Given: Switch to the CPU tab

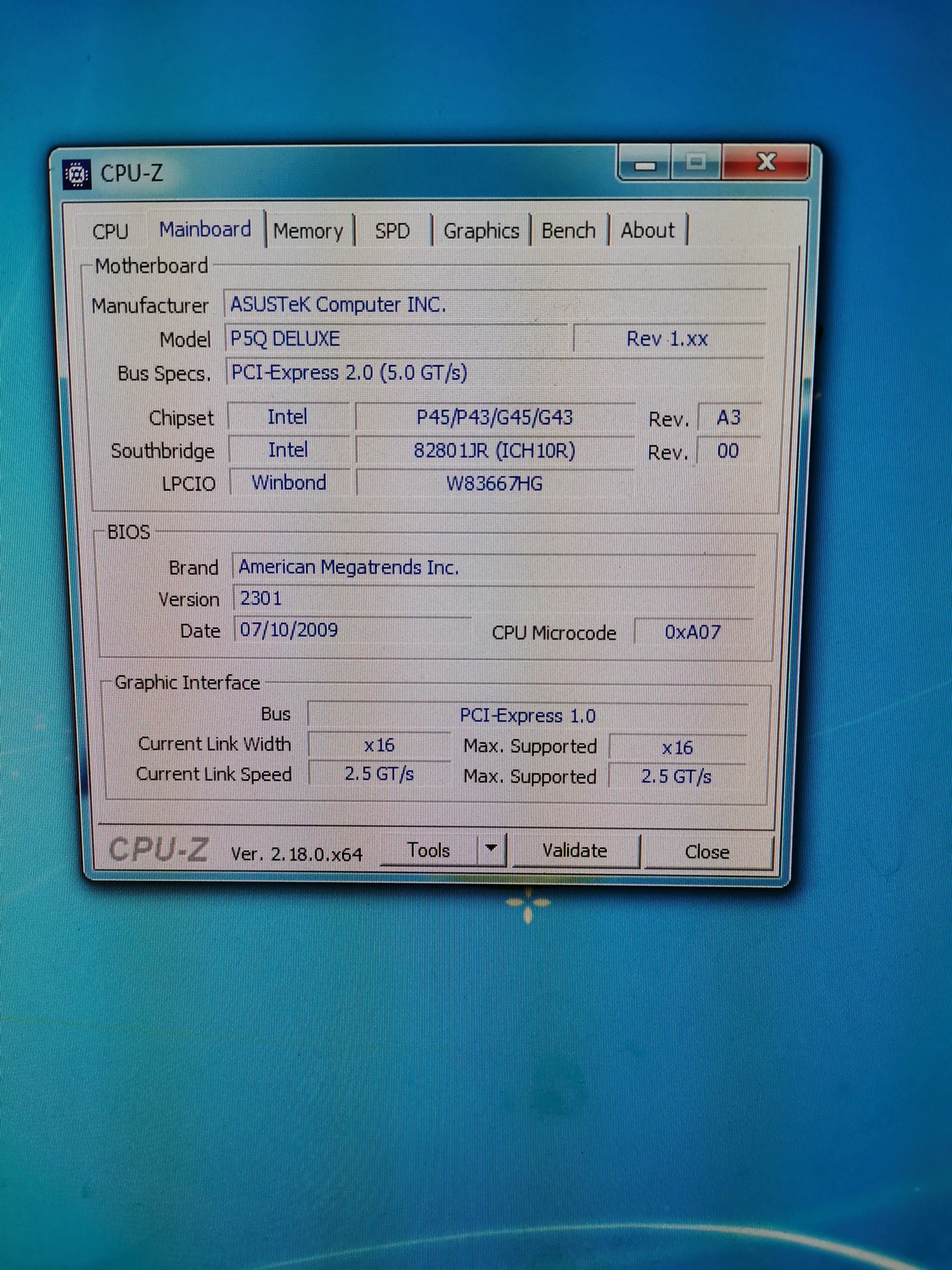Looking at the screenshot, I should [x=111, y=231].
